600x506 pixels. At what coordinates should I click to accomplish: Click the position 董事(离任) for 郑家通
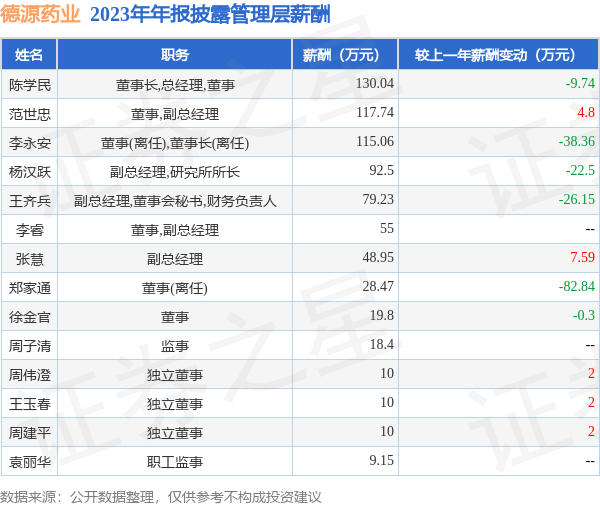[175, 288]
